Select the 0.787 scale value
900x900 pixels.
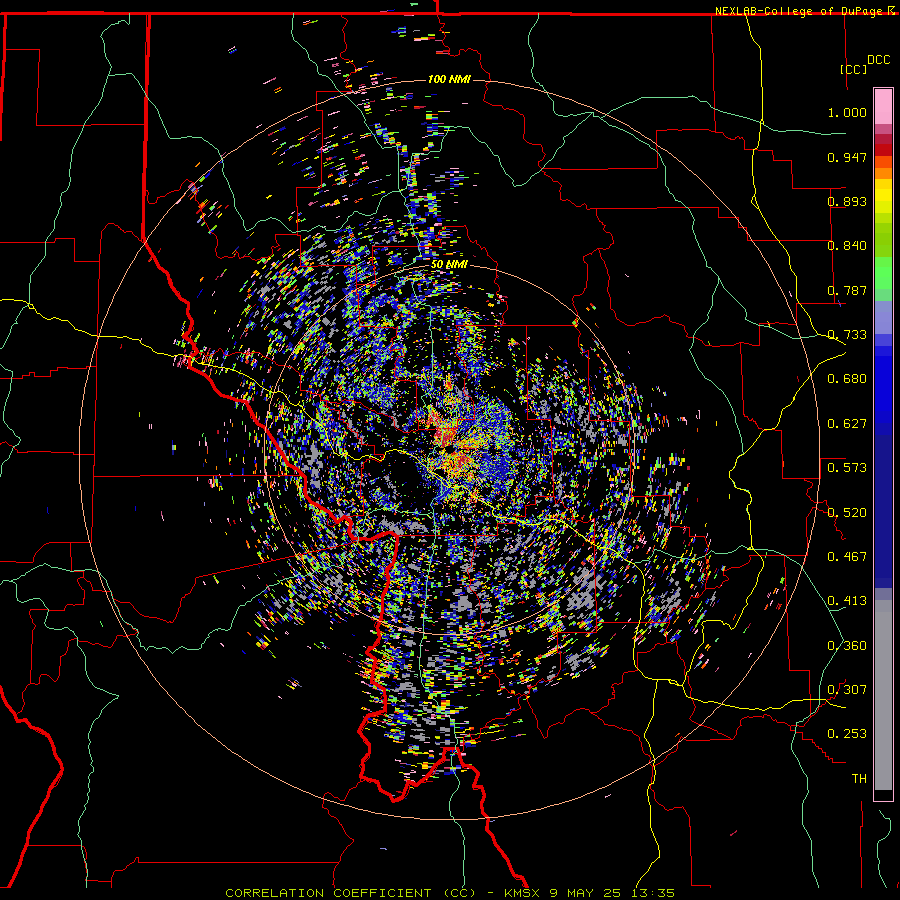pos(847,290)
